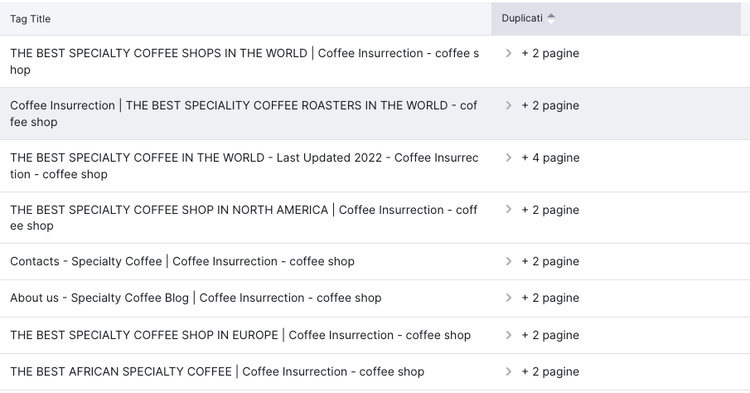Click '+ 2 pagine' in COFFEE SHOPS IN THE WORLD row

coord(550,54)
